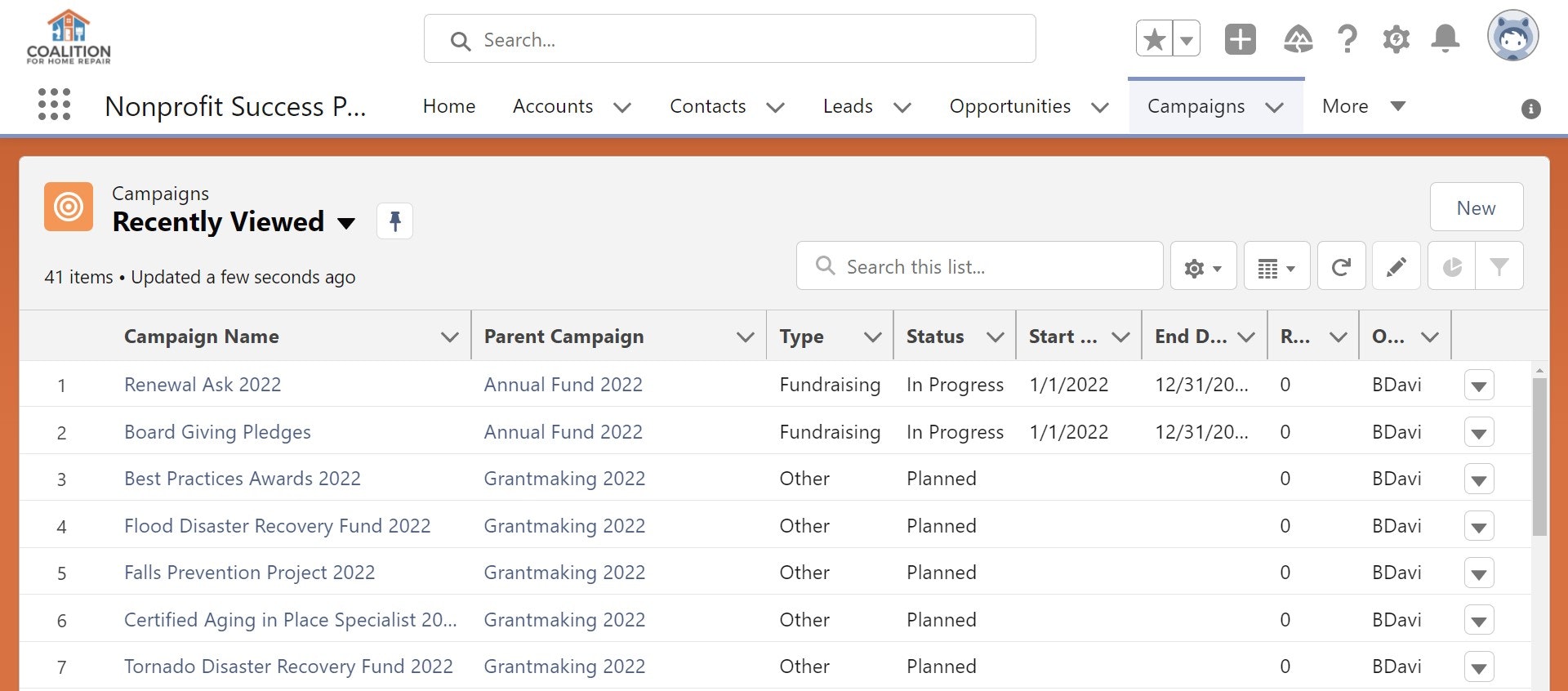Refresh the campaigns list
The height and width of the screenshot is (691, 1568).
coord(1341,266)
